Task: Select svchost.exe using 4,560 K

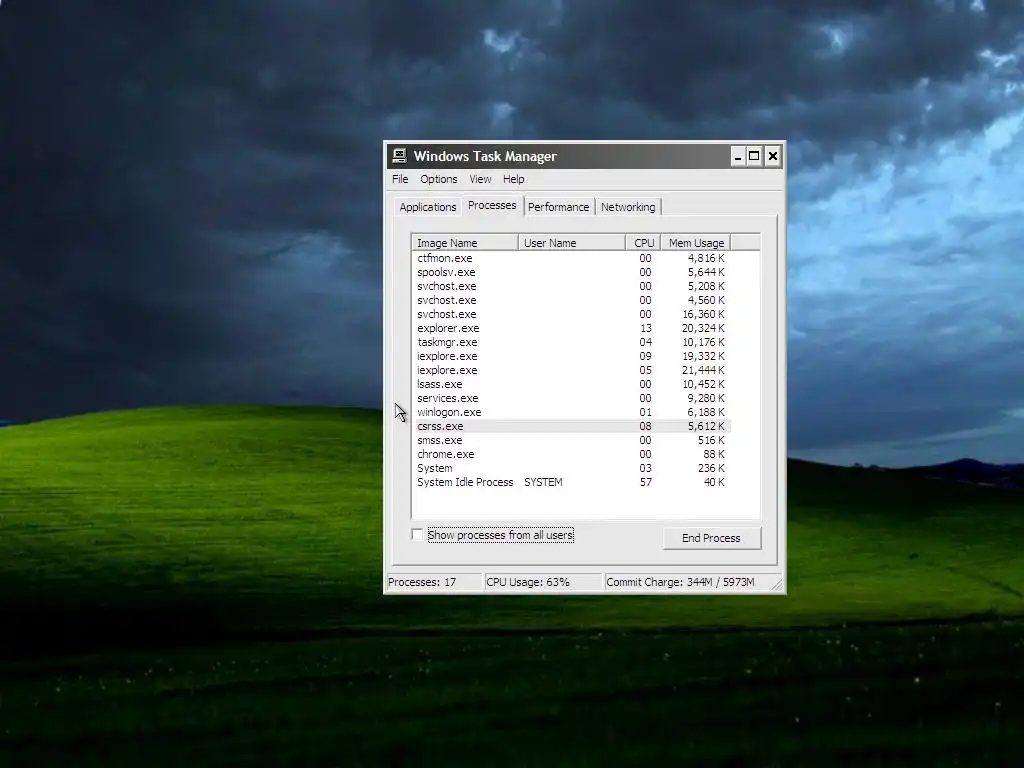Action: [x=572, y=300]
